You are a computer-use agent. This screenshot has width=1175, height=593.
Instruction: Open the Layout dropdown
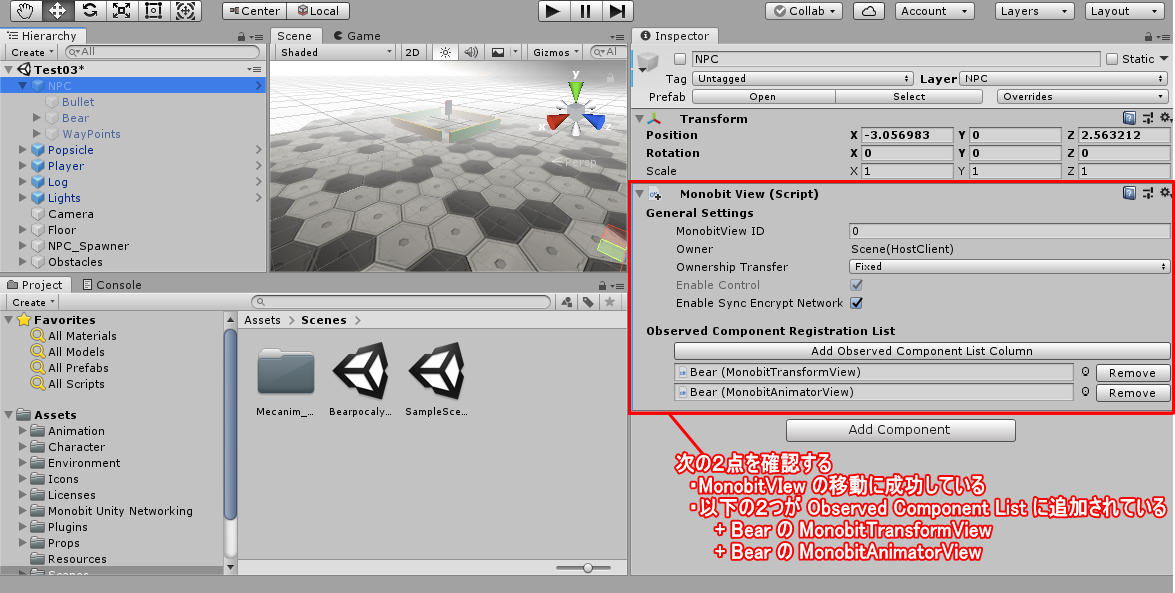click(x=1125, y=11)
